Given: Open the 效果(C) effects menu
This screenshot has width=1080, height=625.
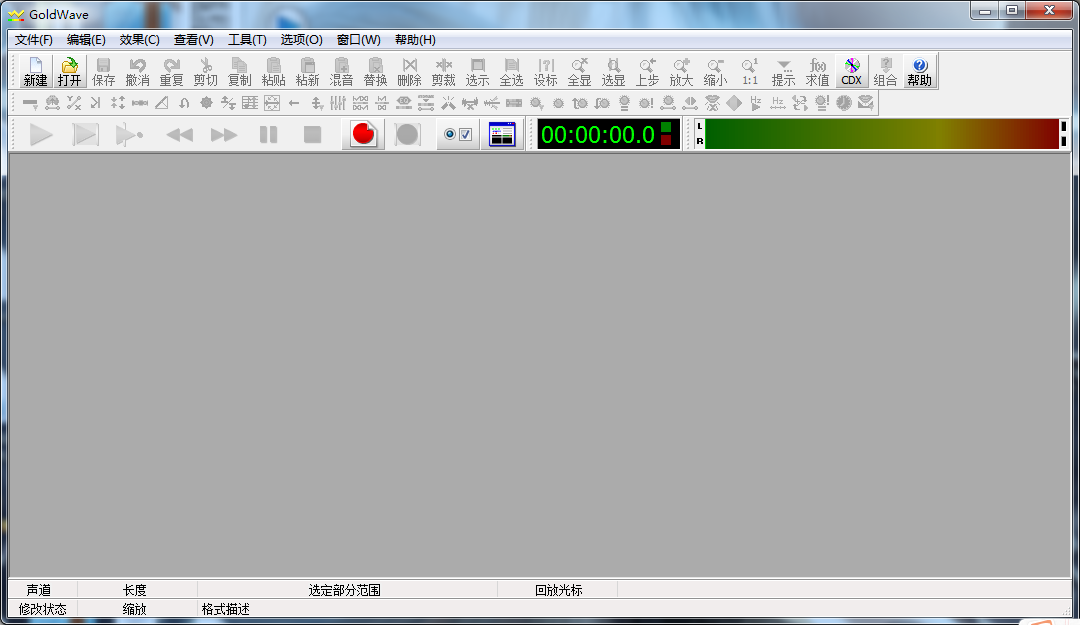Looking at the screenshot, I should [x=139, y=40].
